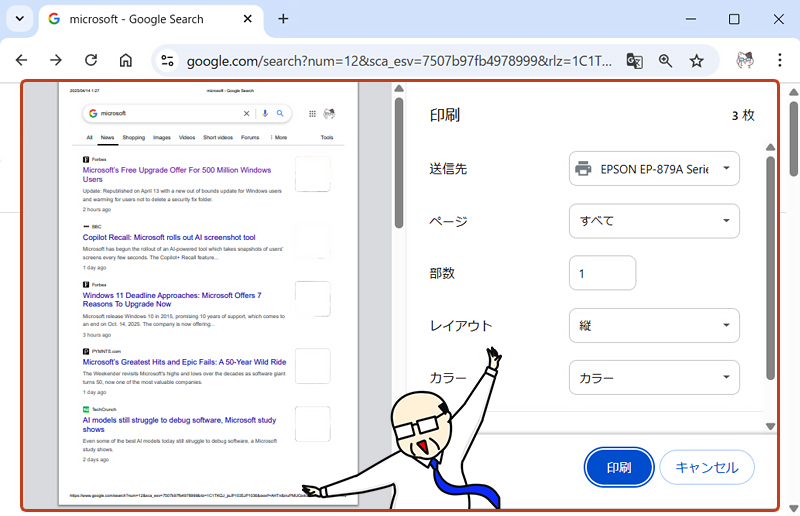The image size is (800, 516).
Task: Reload the current page
Action: (91, 60)
